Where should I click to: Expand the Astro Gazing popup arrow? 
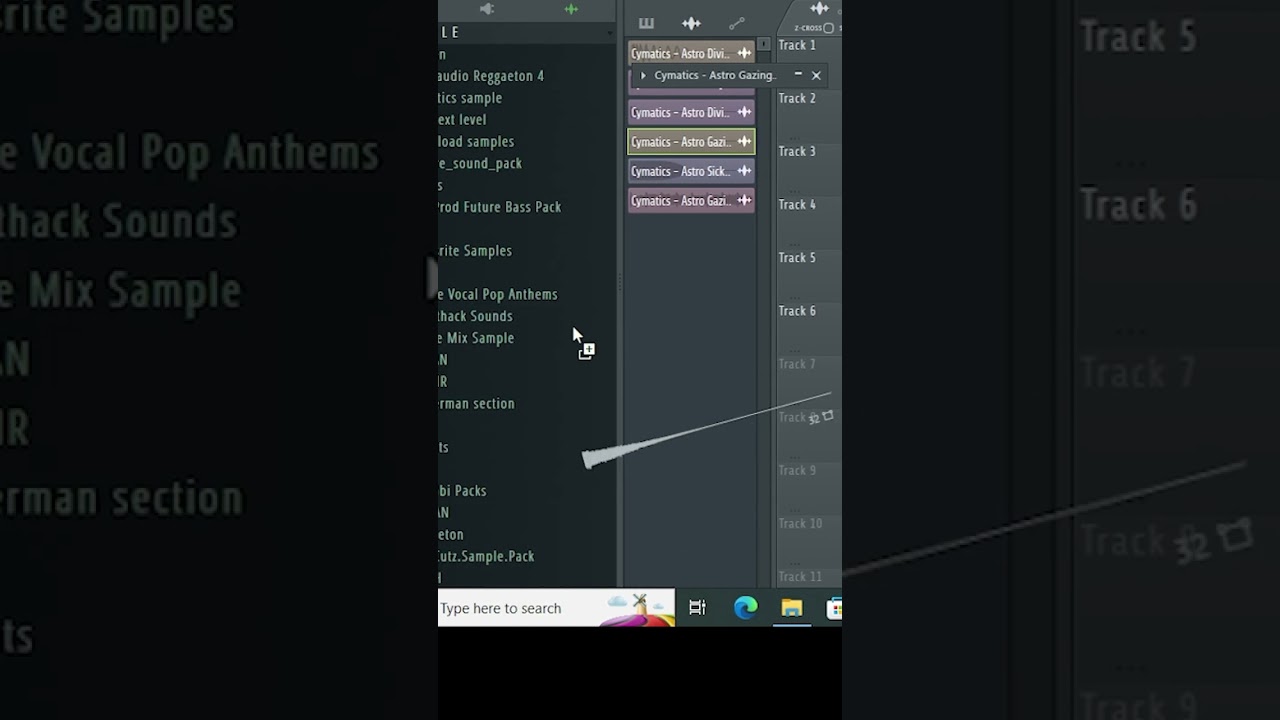tap(643, 75)
